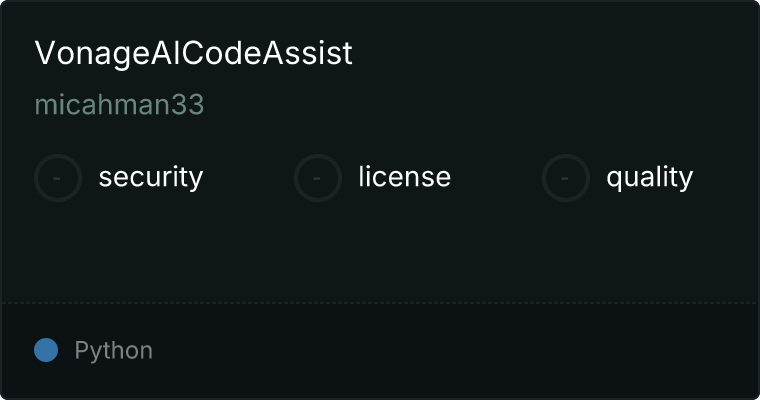Viewport: 760px width, 400px height.
Task: Click the Python language label
Action: pos(113,351)
